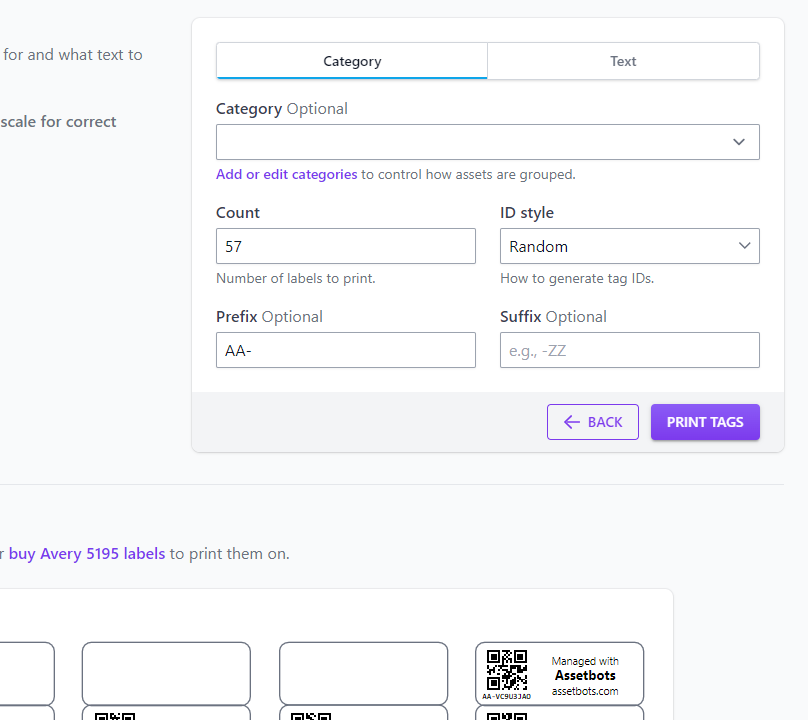Image resolution: width=808 pixels, height=720 pixels.
Task: Open the buy Avery 5195 labels link
Action: 87,554
